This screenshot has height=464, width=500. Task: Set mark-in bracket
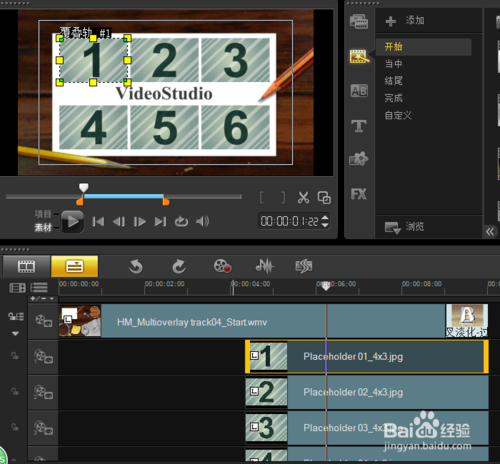coord(262,197)
